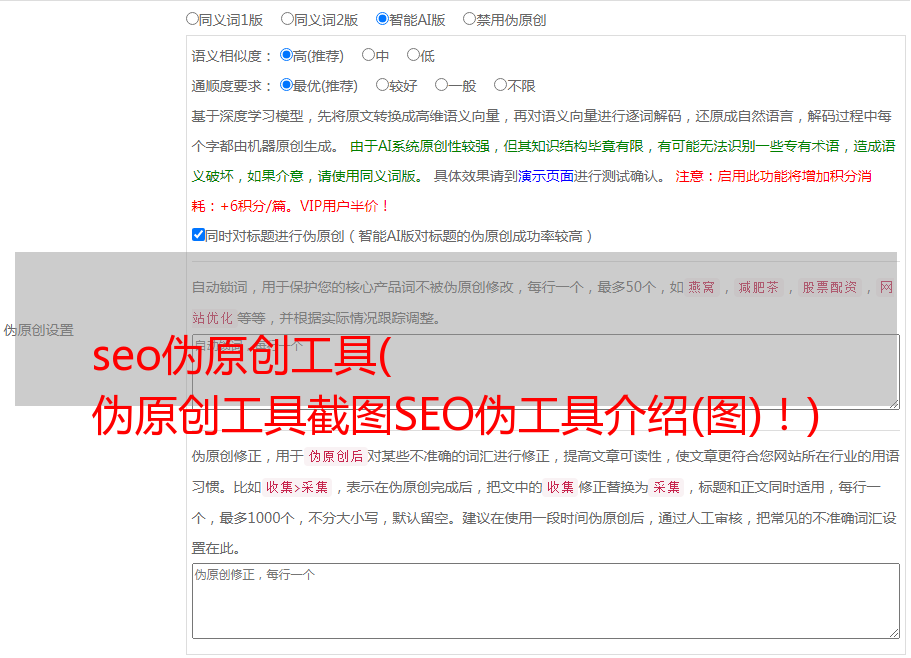
Task: Set 语义相似度 to 中
Action: tap(368, 55)
